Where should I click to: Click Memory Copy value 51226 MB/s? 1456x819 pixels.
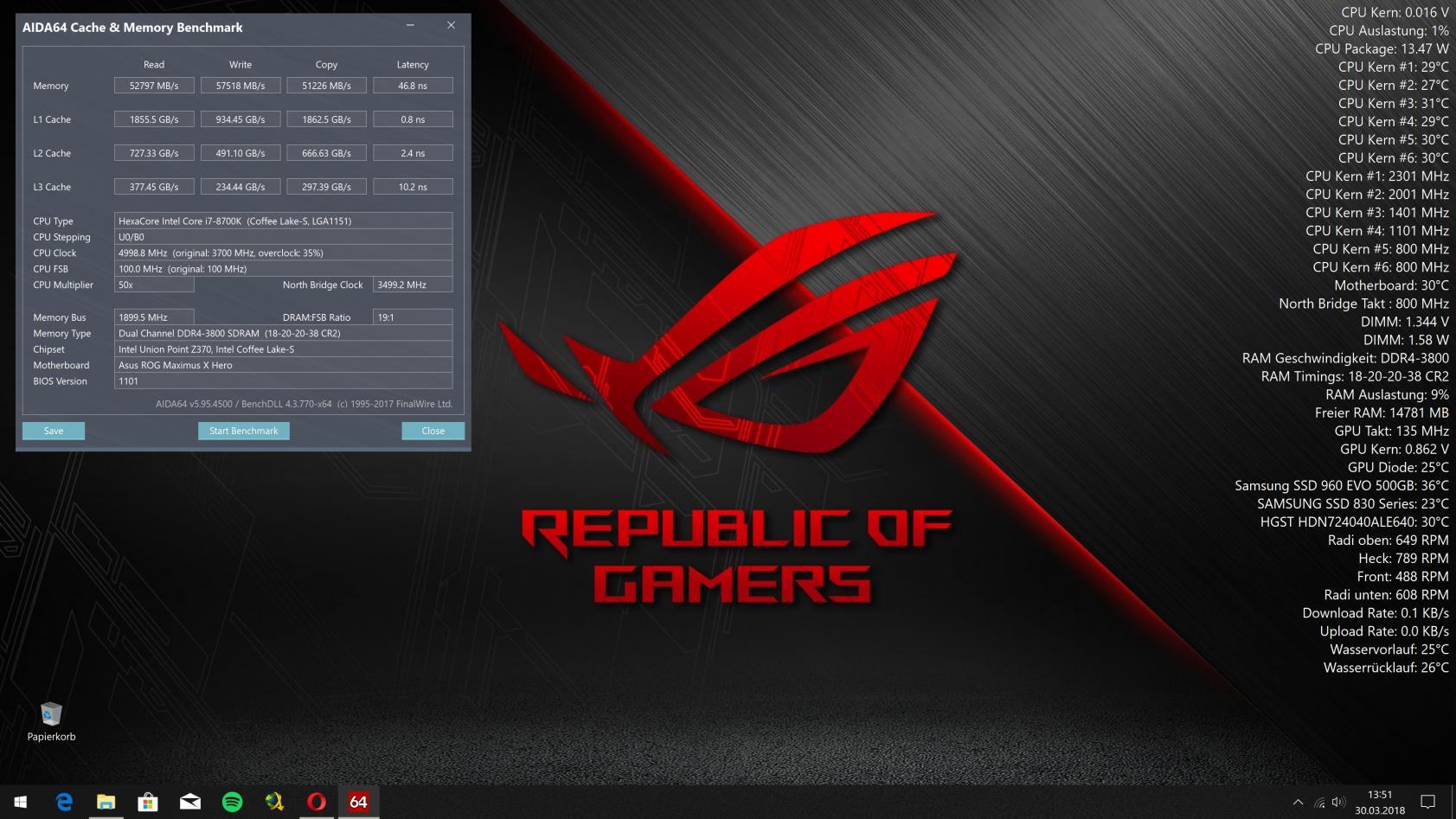click(x=326, y=86)
